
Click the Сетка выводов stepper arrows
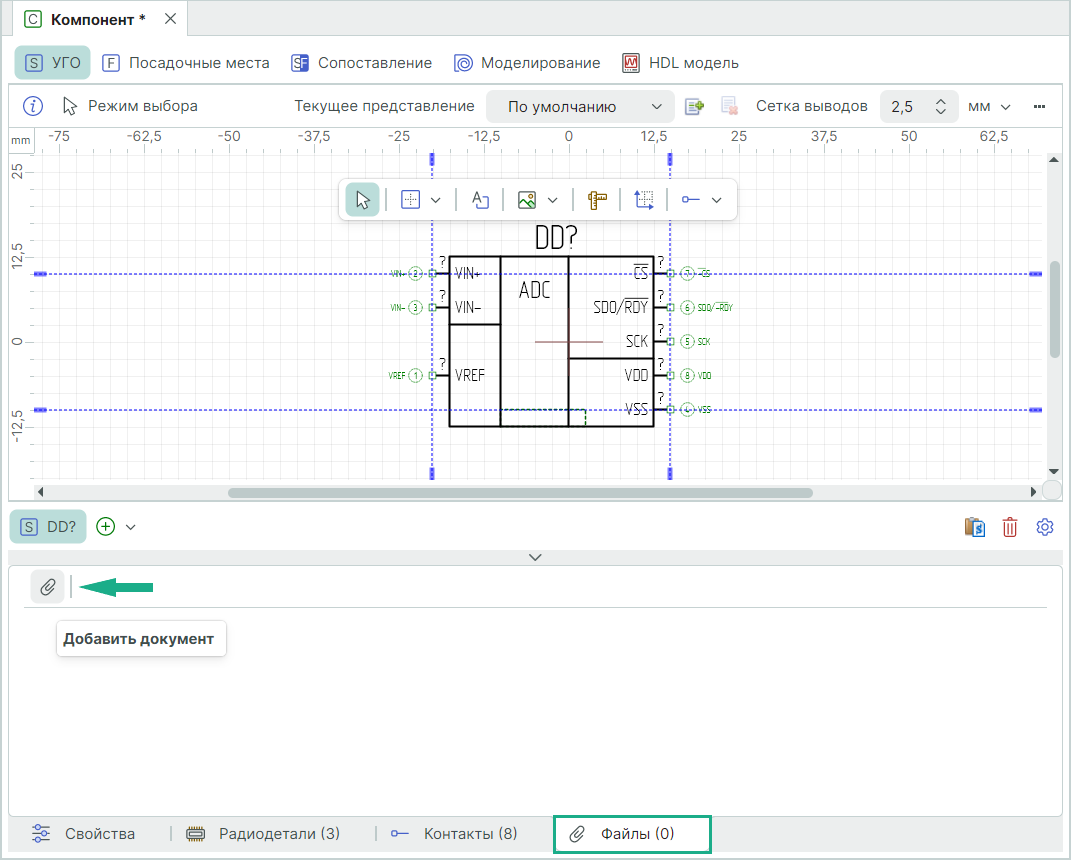click(940, 107)
